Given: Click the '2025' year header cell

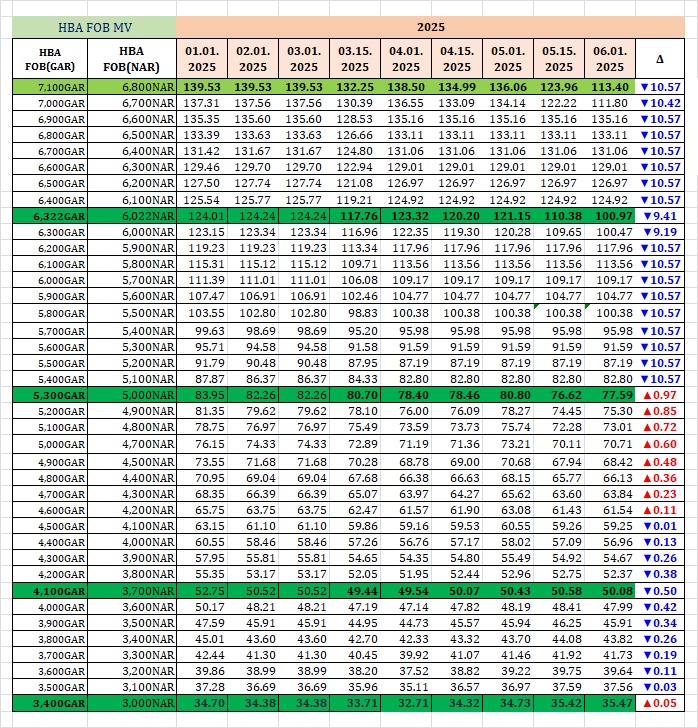Looking at the screenshot, I should pos(430,27).
